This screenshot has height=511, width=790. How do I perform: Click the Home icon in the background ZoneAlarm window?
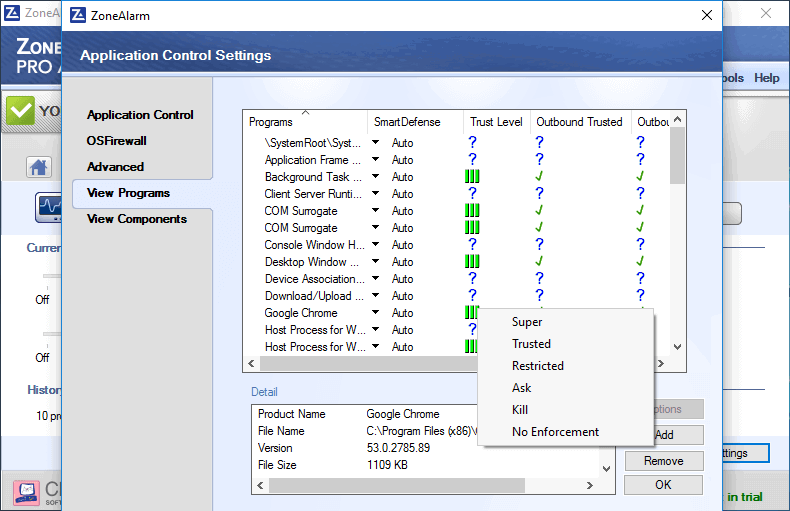click(x=39, y=167)
